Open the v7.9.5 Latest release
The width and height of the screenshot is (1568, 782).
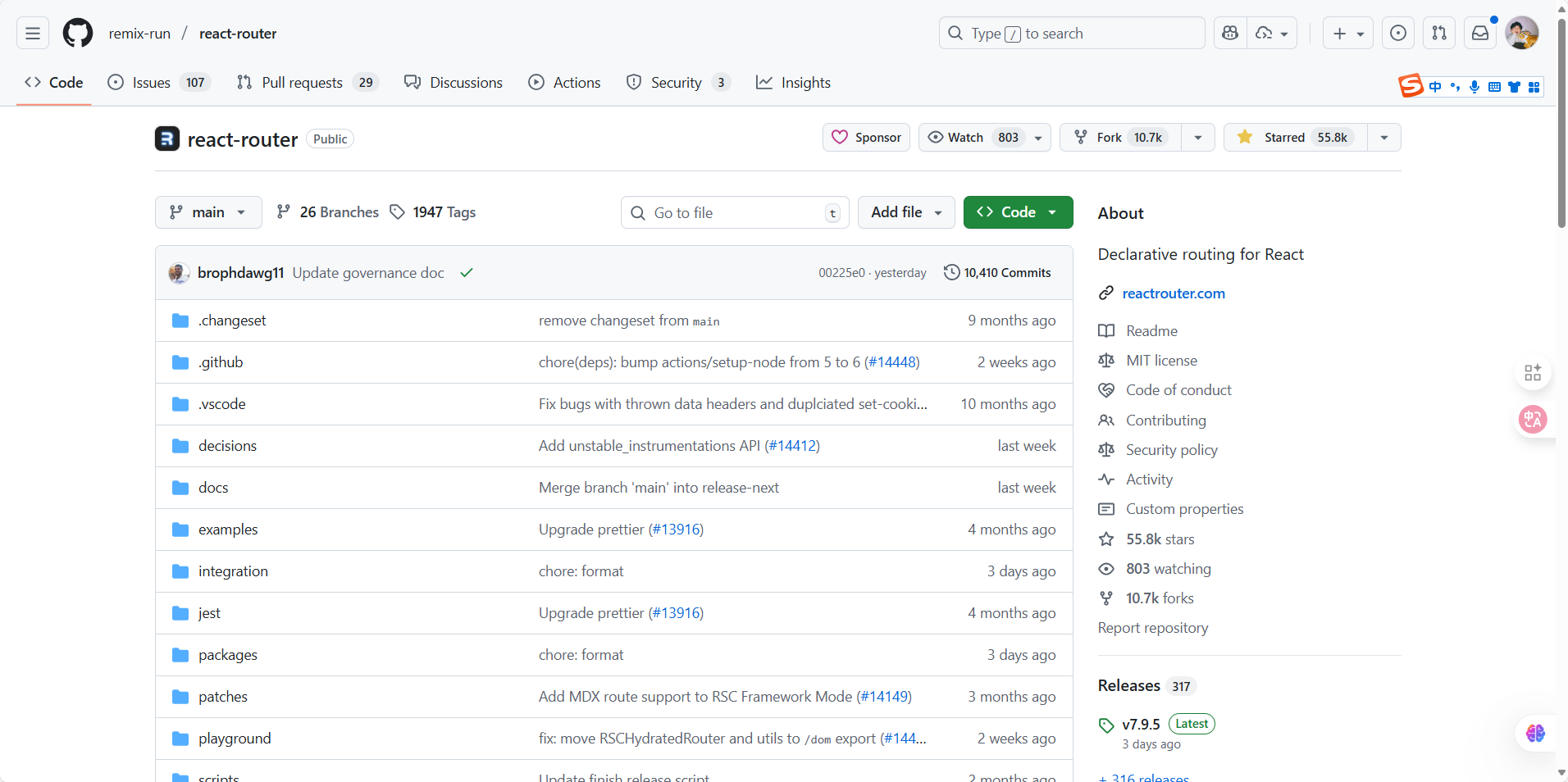coord(1156,725)
